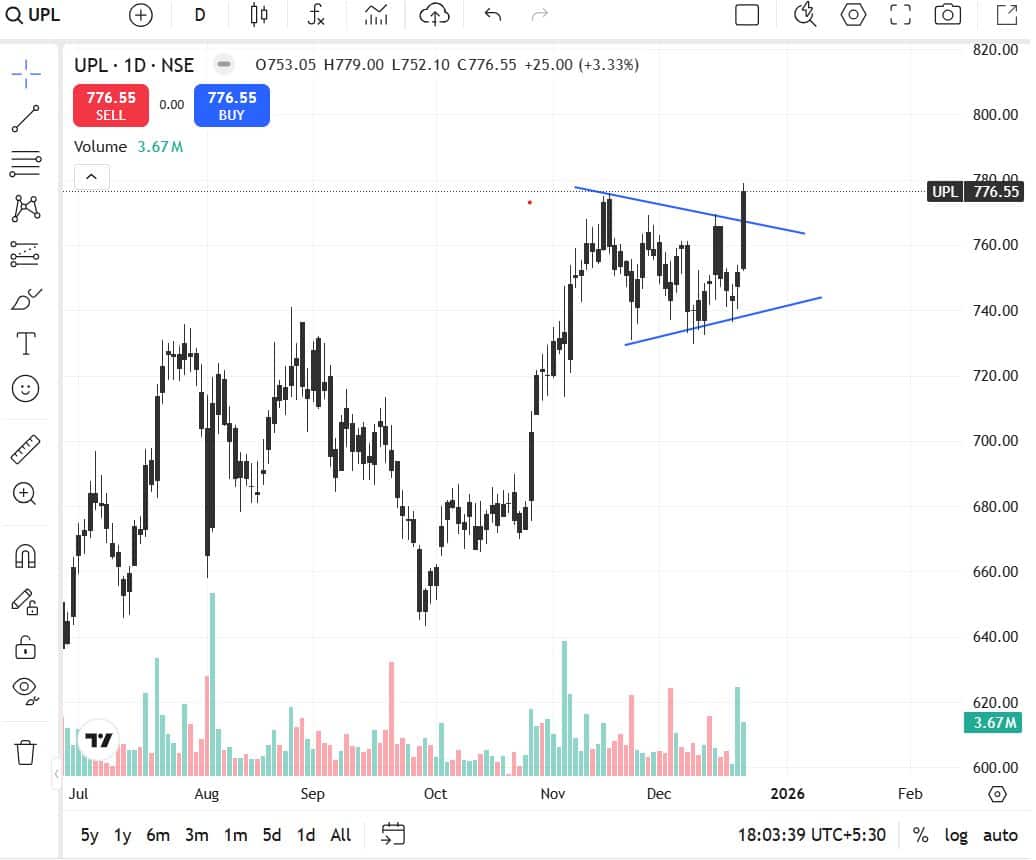Select the pattern drawing tool
The width and height of the screenshot is (1036, 860).
[26, 208]
